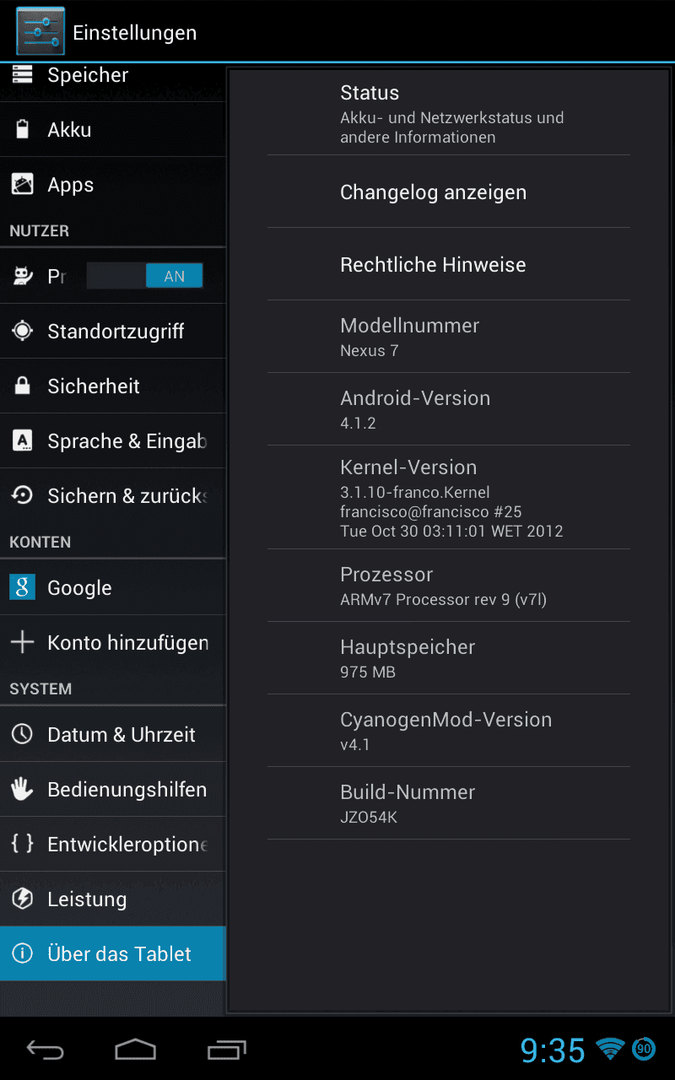This screenshot has height=1080, width=675.
Task: Tap the Back navigation button
Action: (x=45, y=1050)
